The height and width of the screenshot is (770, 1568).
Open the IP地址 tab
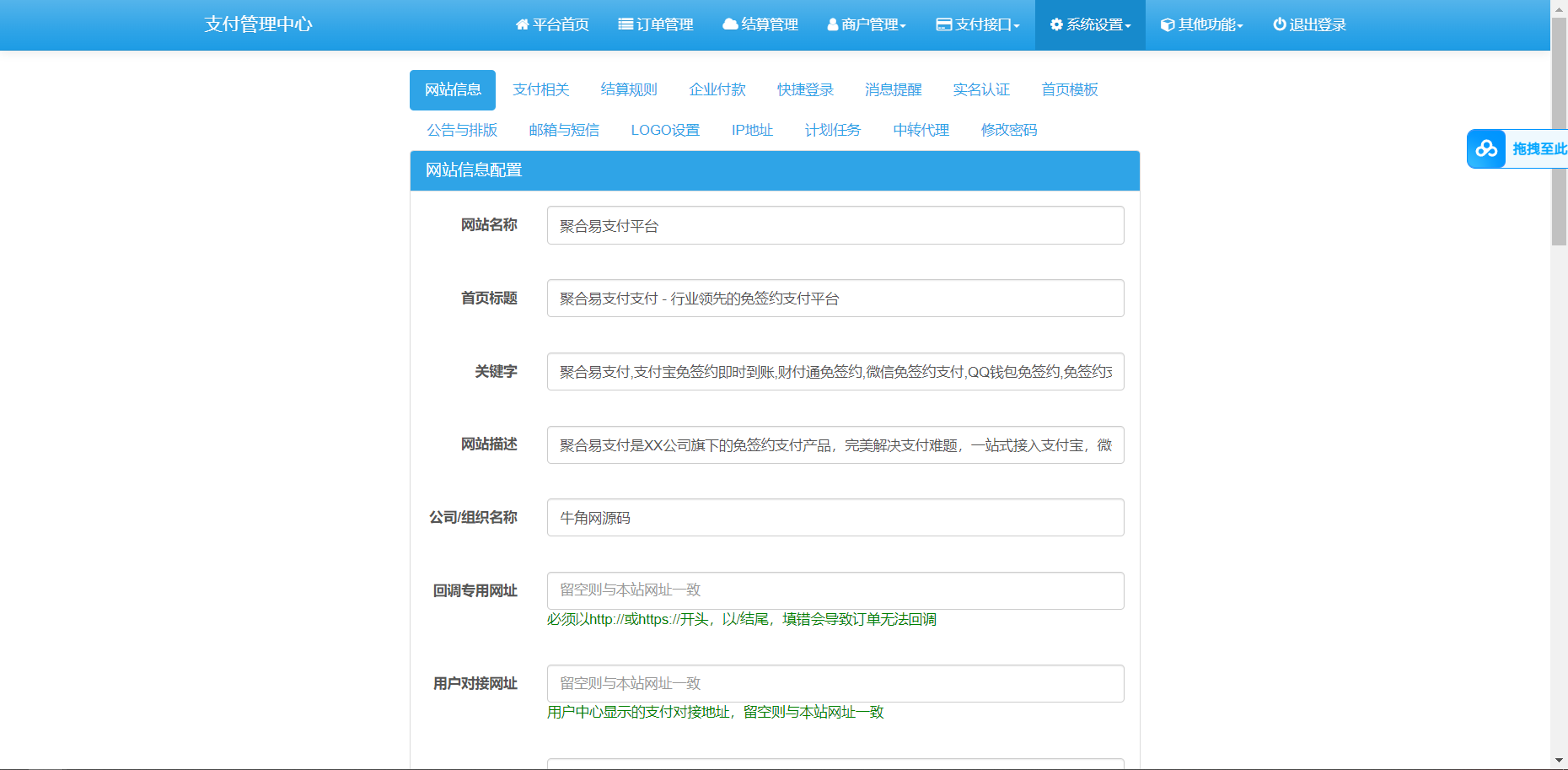[x=752, y=130]
